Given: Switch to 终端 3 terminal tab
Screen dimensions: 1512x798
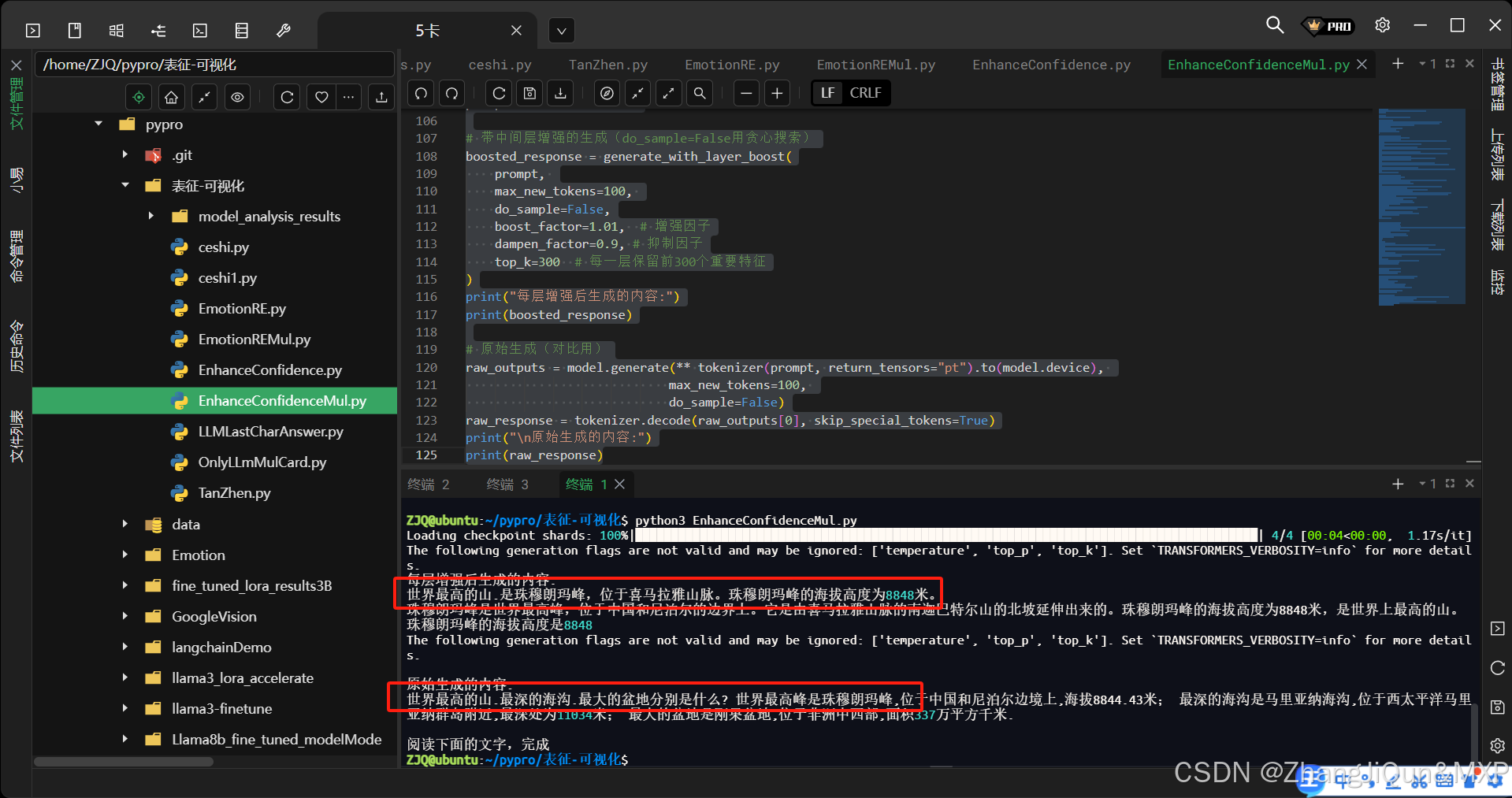Looking at the screenshot, I should (507, 484).
